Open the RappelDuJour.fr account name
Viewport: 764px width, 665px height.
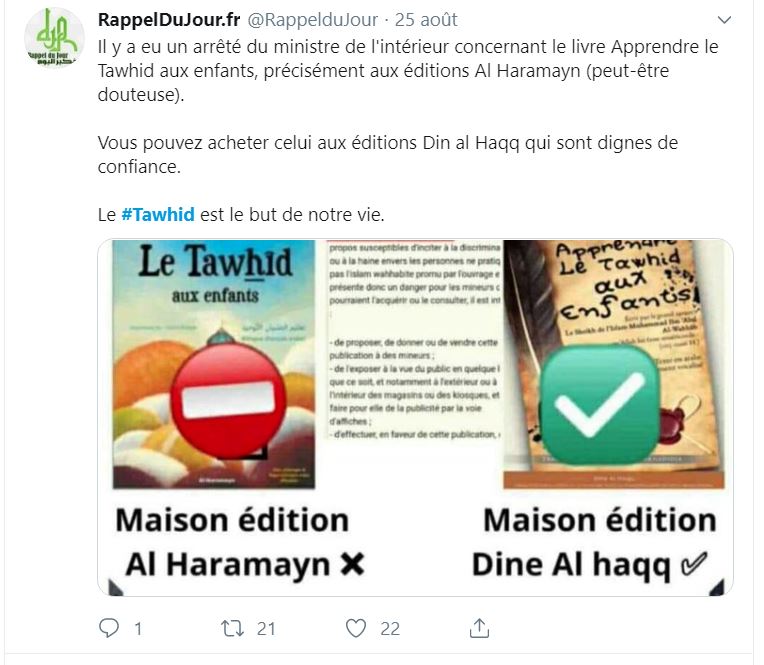click(x=169, y=20)
